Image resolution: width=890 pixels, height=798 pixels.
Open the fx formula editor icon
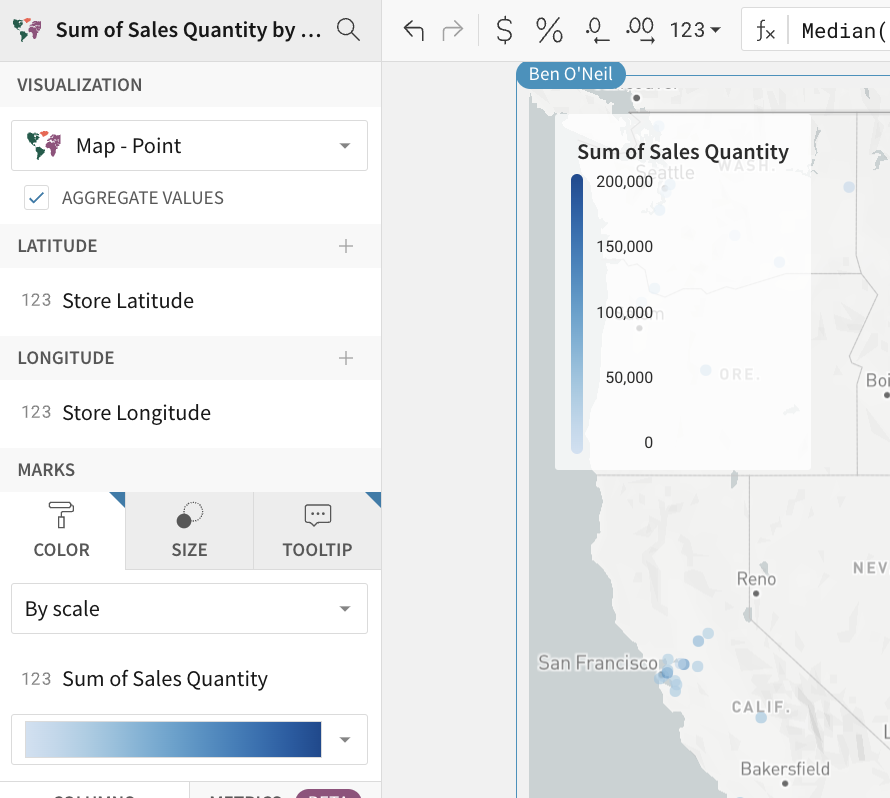(x=767, y=30)
